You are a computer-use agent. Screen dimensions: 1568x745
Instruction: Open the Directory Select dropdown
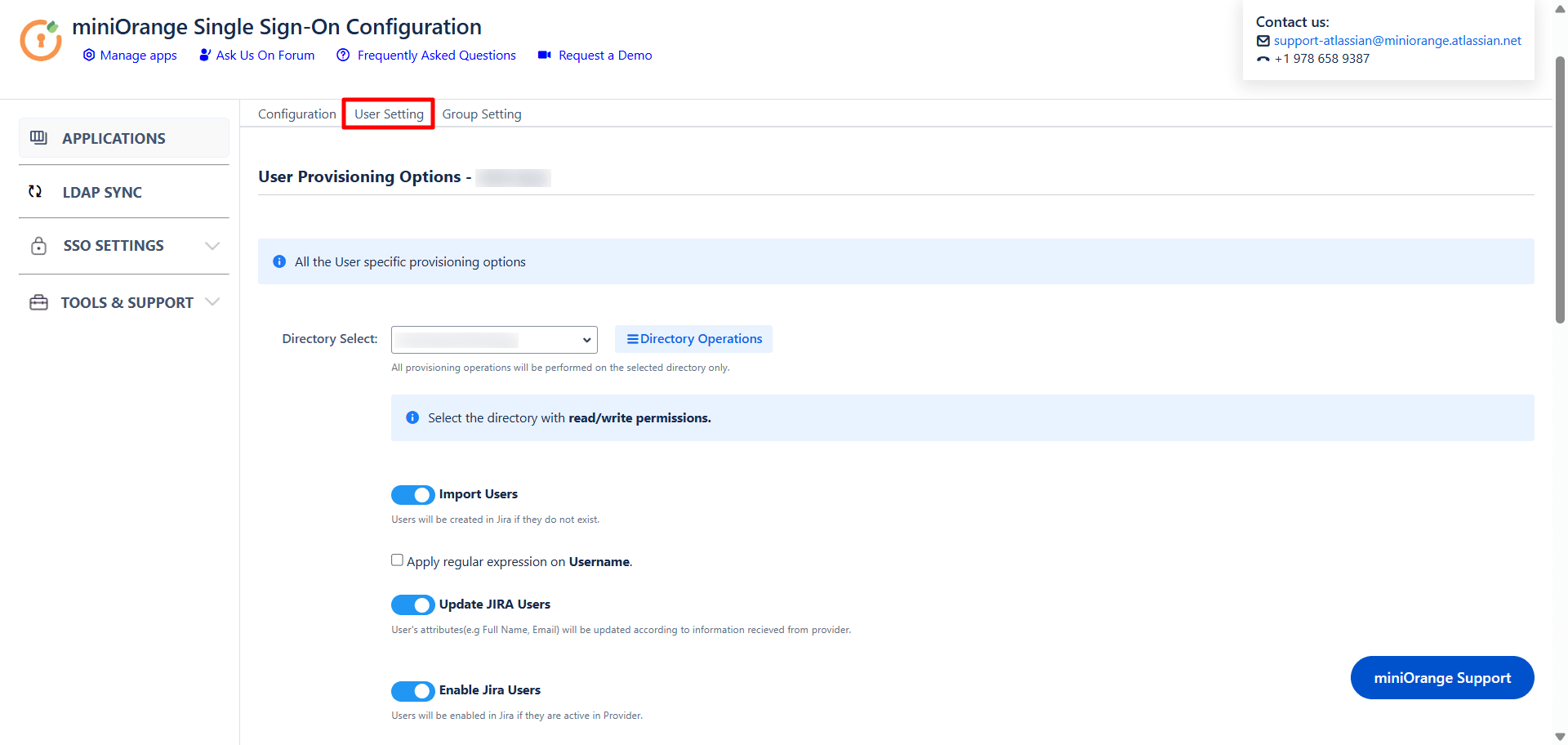pyautogui.click(x=493, y=340)
